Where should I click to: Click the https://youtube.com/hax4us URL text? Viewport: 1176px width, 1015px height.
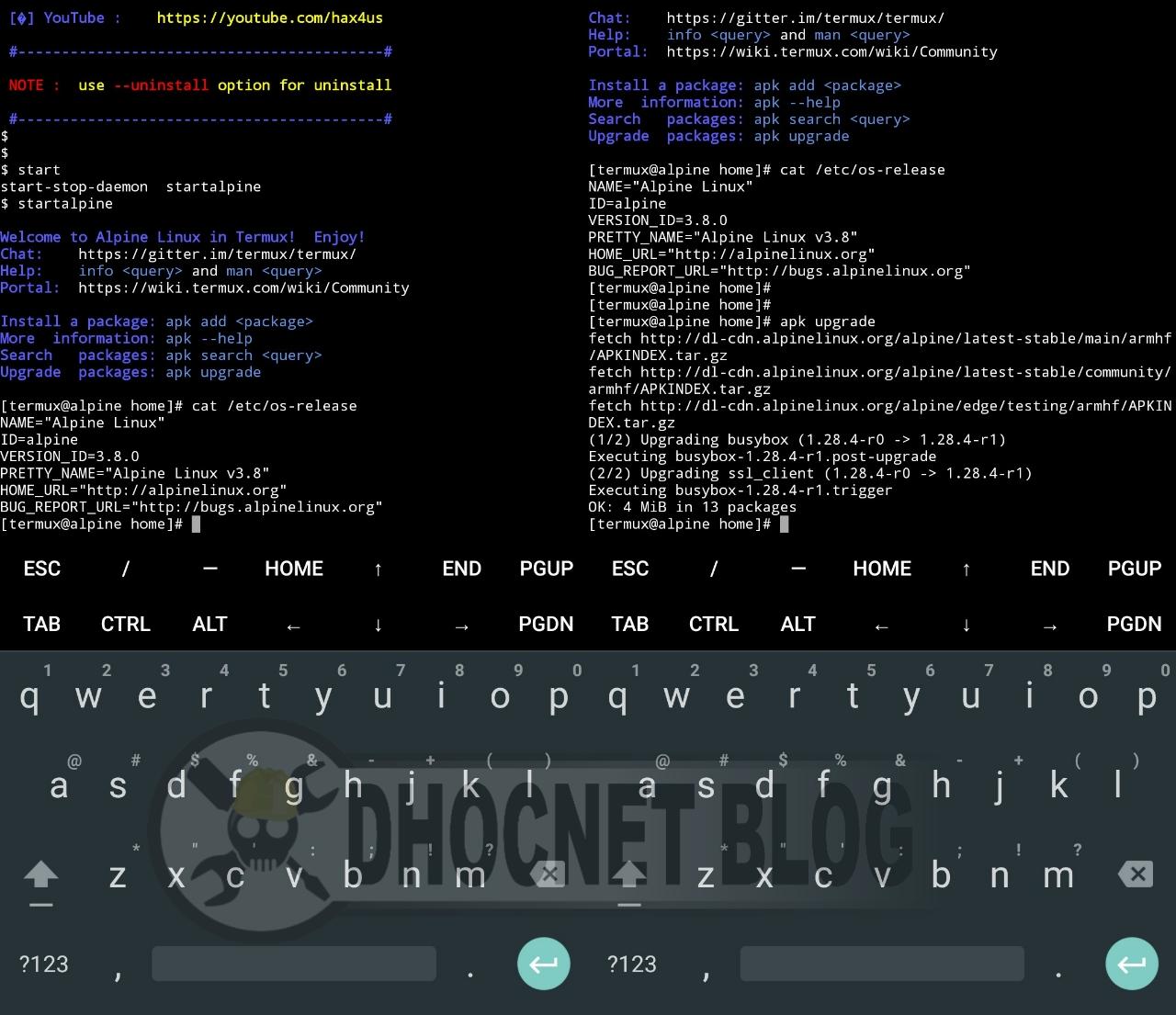270,17
